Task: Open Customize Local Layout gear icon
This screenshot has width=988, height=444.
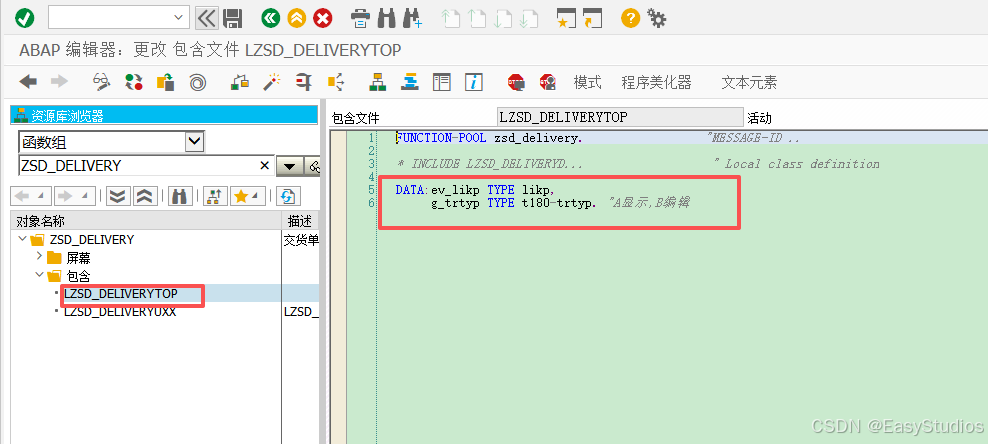Action: coord(657,18)
